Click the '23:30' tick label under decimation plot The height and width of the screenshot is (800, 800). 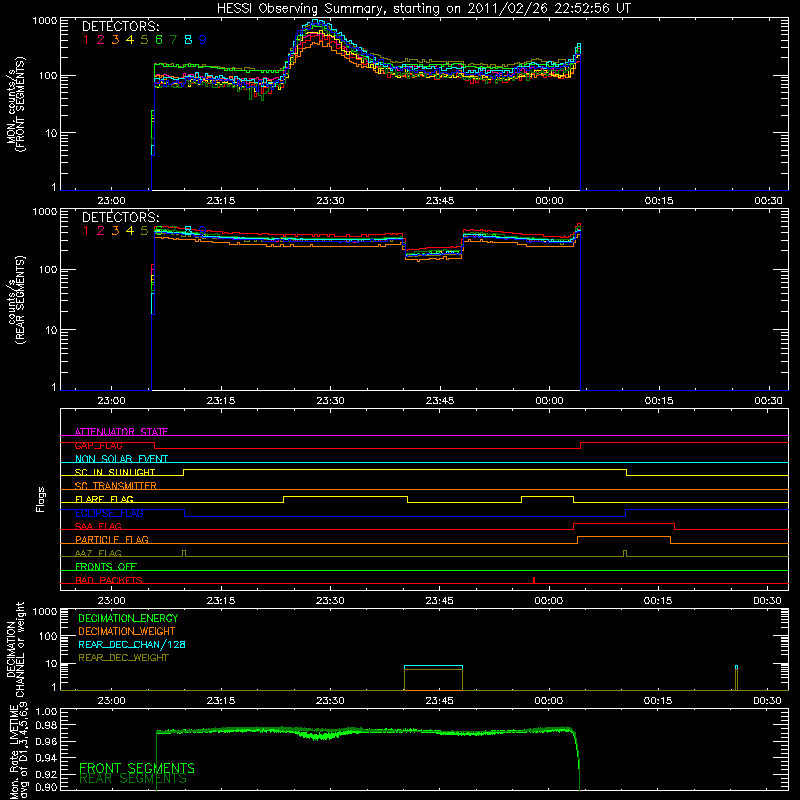[x=330, y=701]
